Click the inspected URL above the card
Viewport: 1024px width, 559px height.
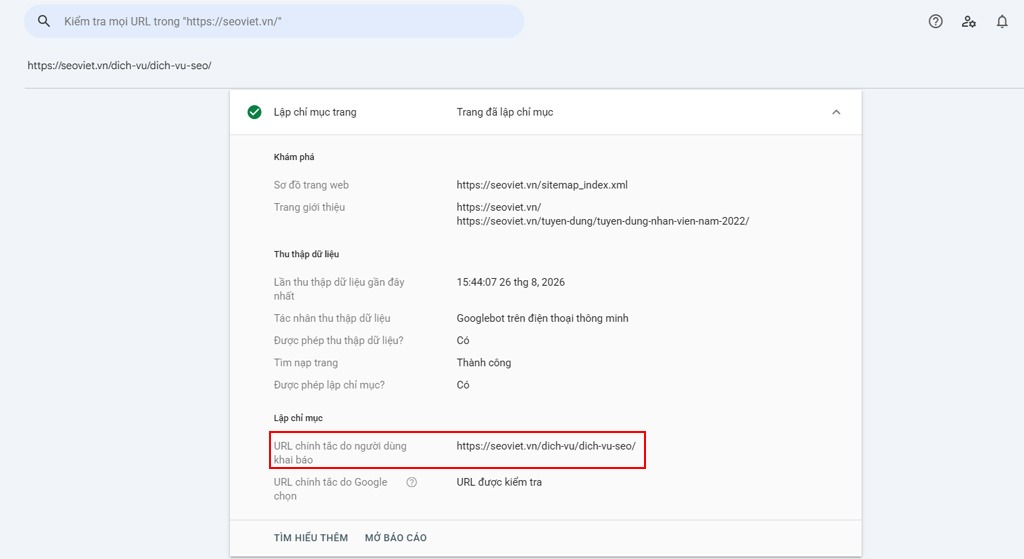[x=120, y=65]
